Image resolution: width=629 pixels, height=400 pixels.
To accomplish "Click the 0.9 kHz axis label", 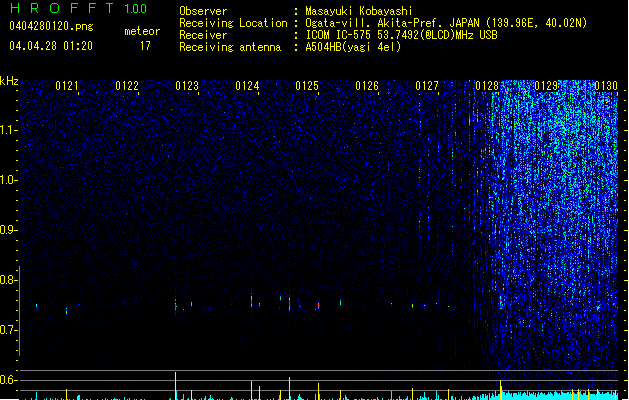I will click(x=8, y=230).
